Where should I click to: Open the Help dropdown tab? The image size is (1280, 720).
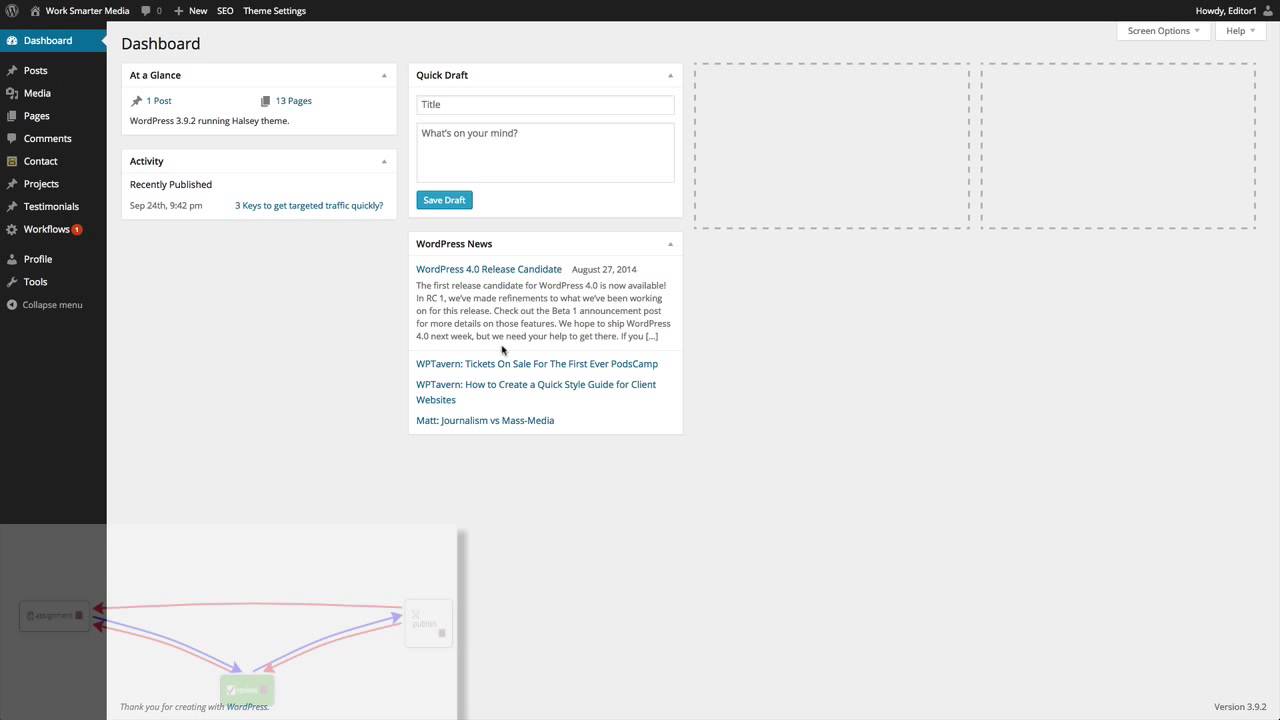(1240, 31)
